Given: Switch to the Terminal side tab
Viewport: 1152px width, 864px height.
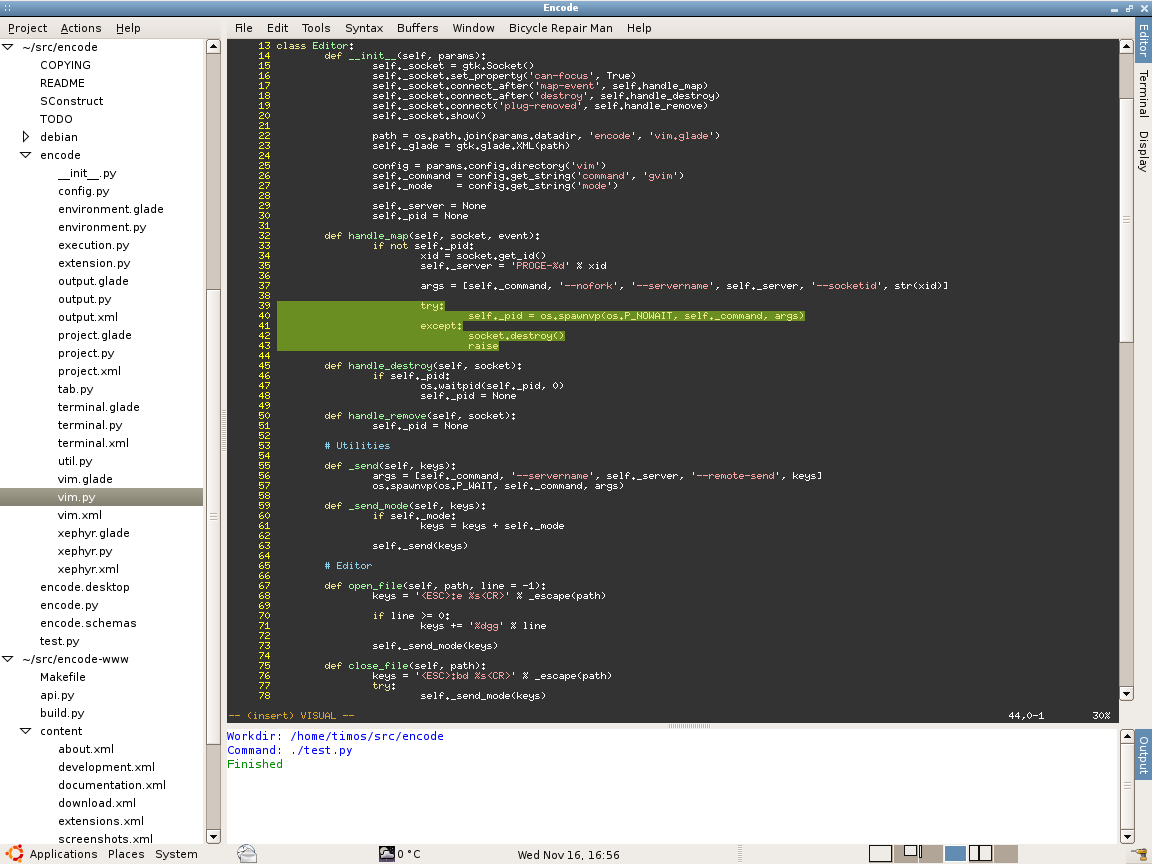Looking at the screenshot, I should (x=1143, y=93).
